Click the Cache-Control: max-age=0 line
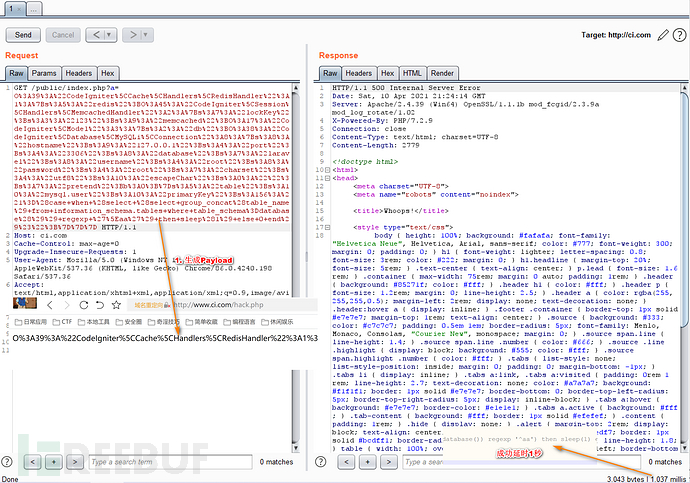The image size is (690, 483). pos(66,244)
